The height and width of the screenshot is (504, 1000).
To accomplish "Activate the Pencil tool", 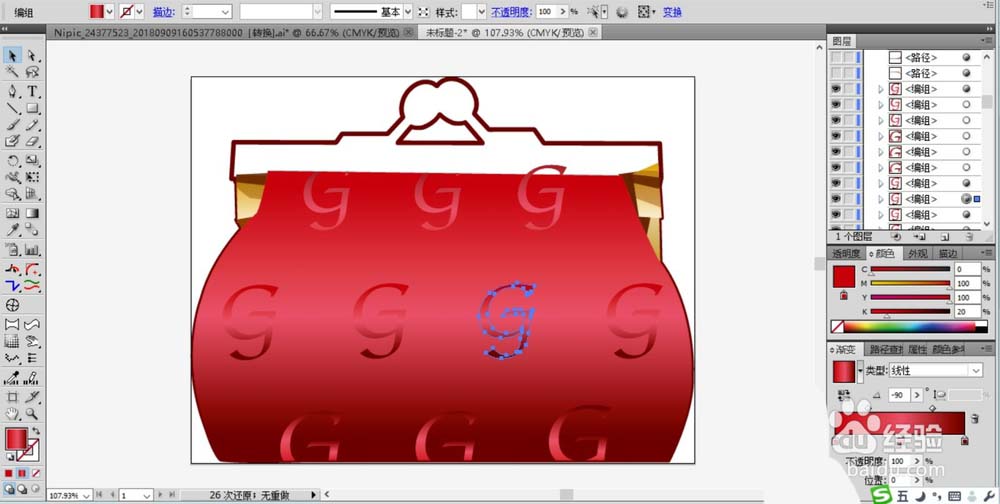I will [x=32, y=125].
